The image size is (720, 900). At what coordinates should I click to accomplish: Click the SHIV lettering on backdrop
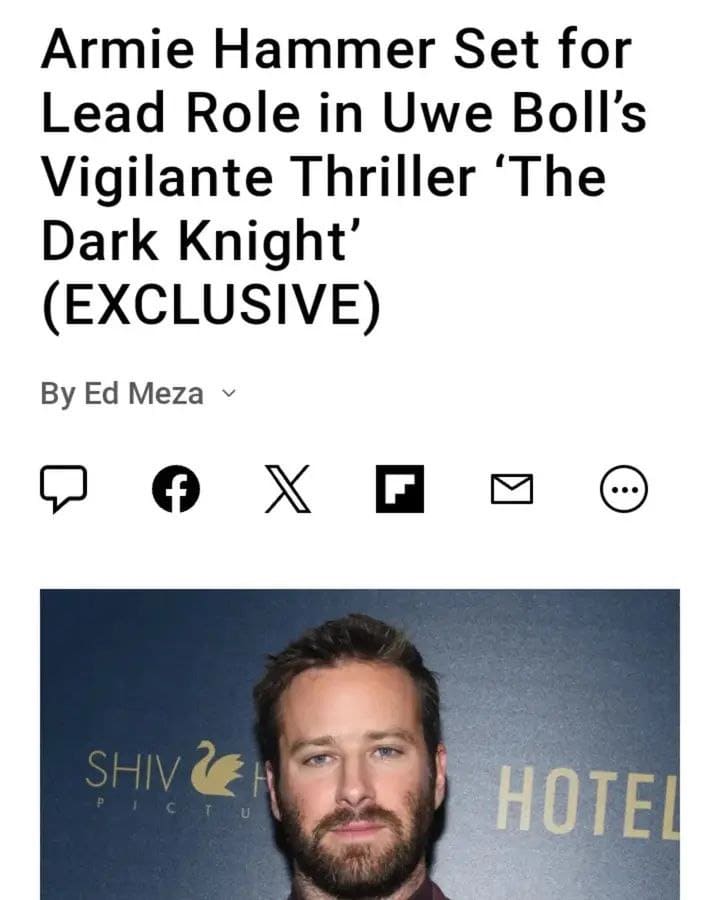pos(132,770)
